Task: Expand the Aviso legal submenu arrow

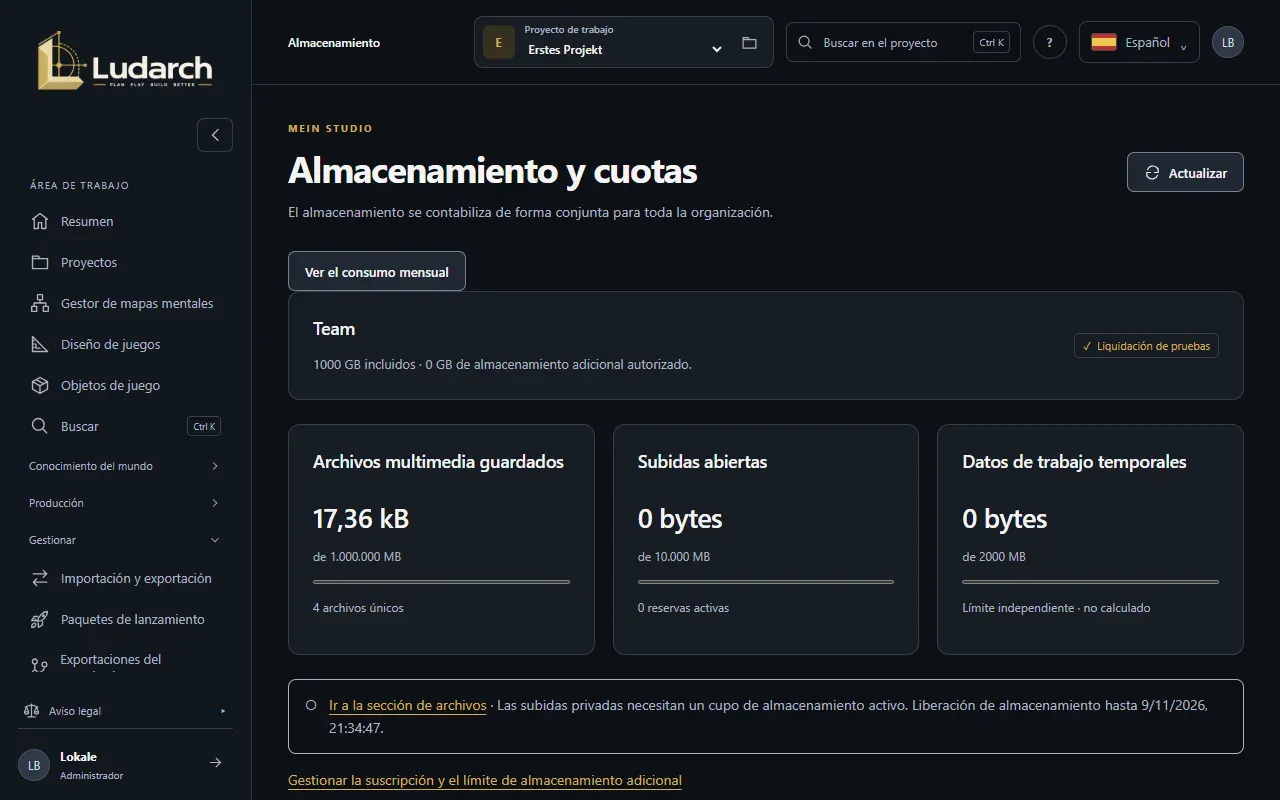Action: click(x=223, y=711)
